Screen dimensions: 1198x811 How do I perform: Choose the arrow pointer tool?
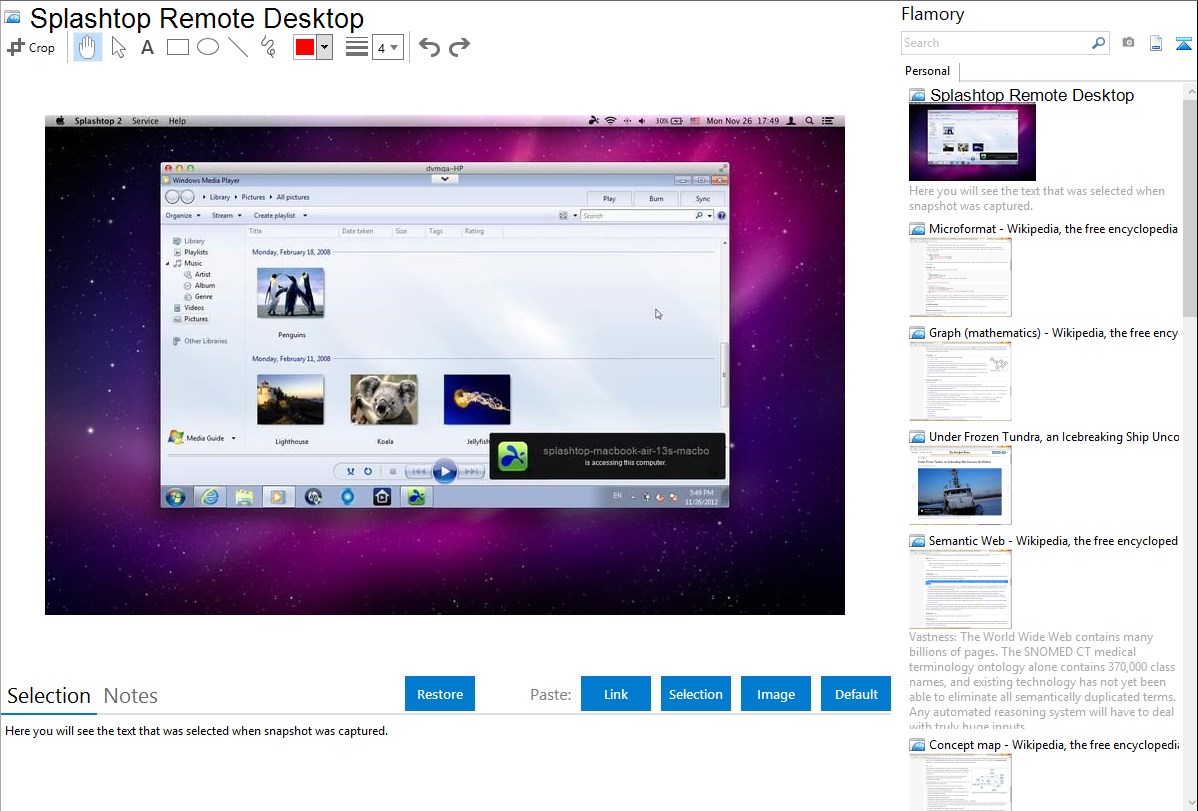[118, 47]
